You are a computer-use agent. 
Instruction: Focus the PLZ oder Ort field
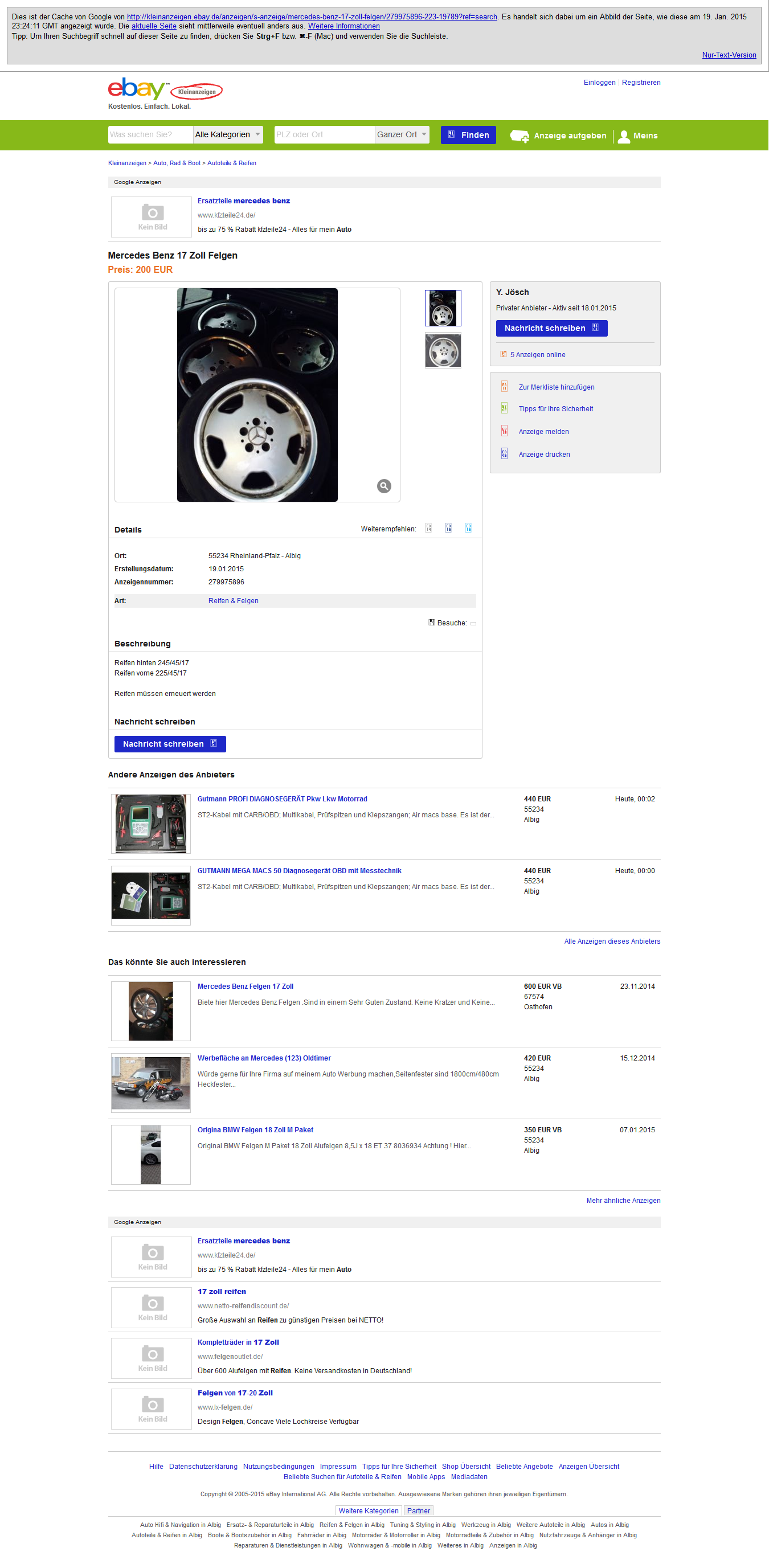pos(325,134)
